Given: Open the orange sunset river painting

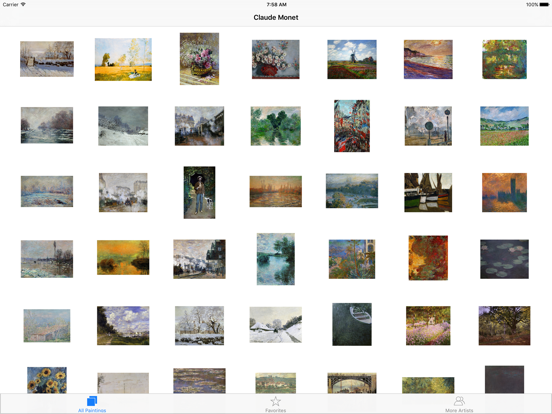Looking at the screenshot, I should [276, 191].
